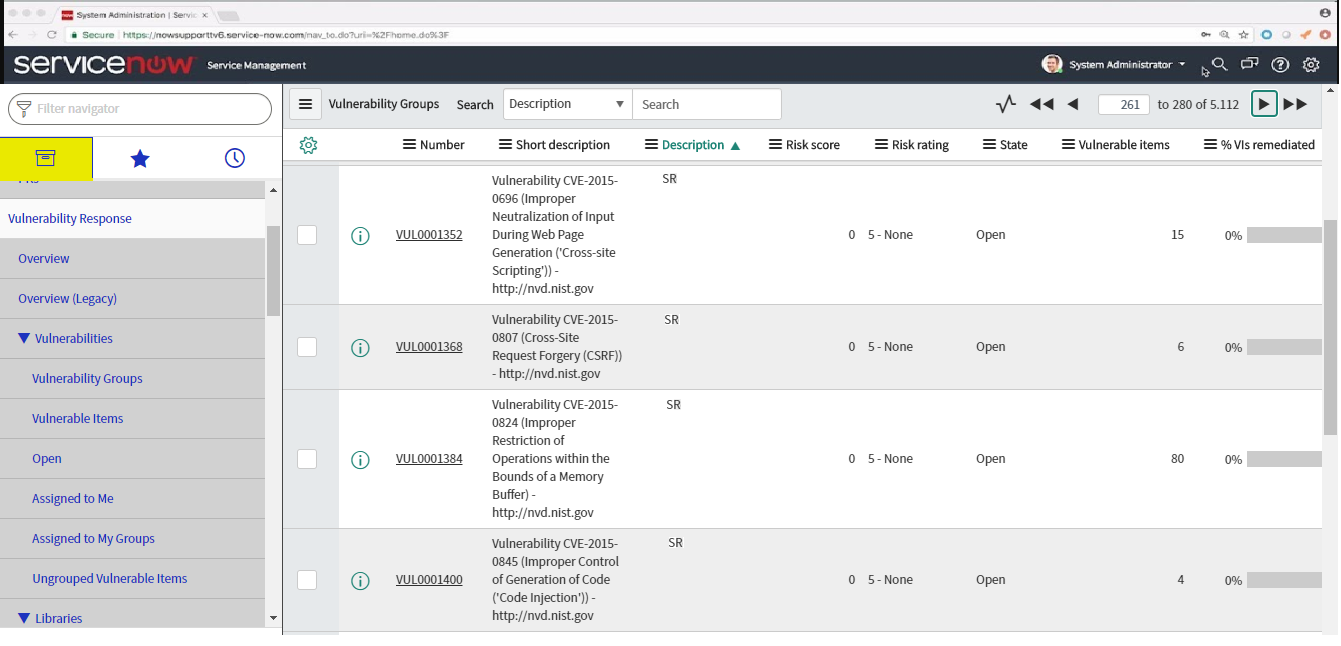Image resolution: width=1341 pixels, height=646 pixels.
Task: Click the list personalization gear icon
Action: 309,145
